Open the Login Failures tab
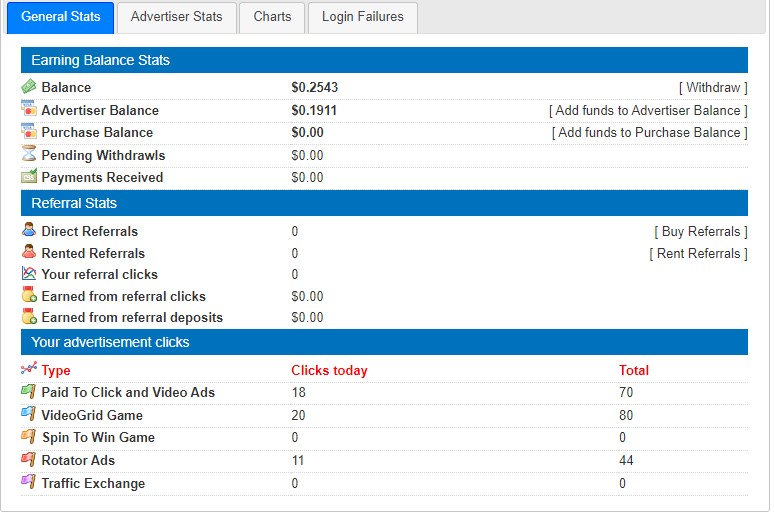This screenshot has height=512, width=774. coord(362,17)
